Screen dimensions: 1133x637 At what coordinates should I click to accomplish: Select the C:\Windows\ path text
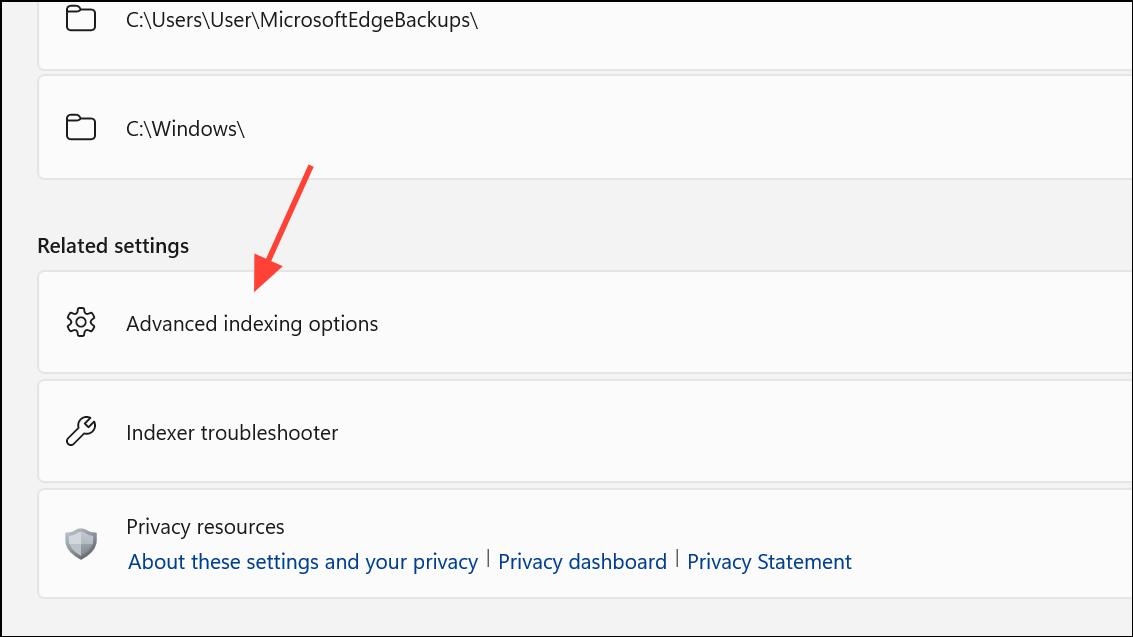click(x=186, y=129)
